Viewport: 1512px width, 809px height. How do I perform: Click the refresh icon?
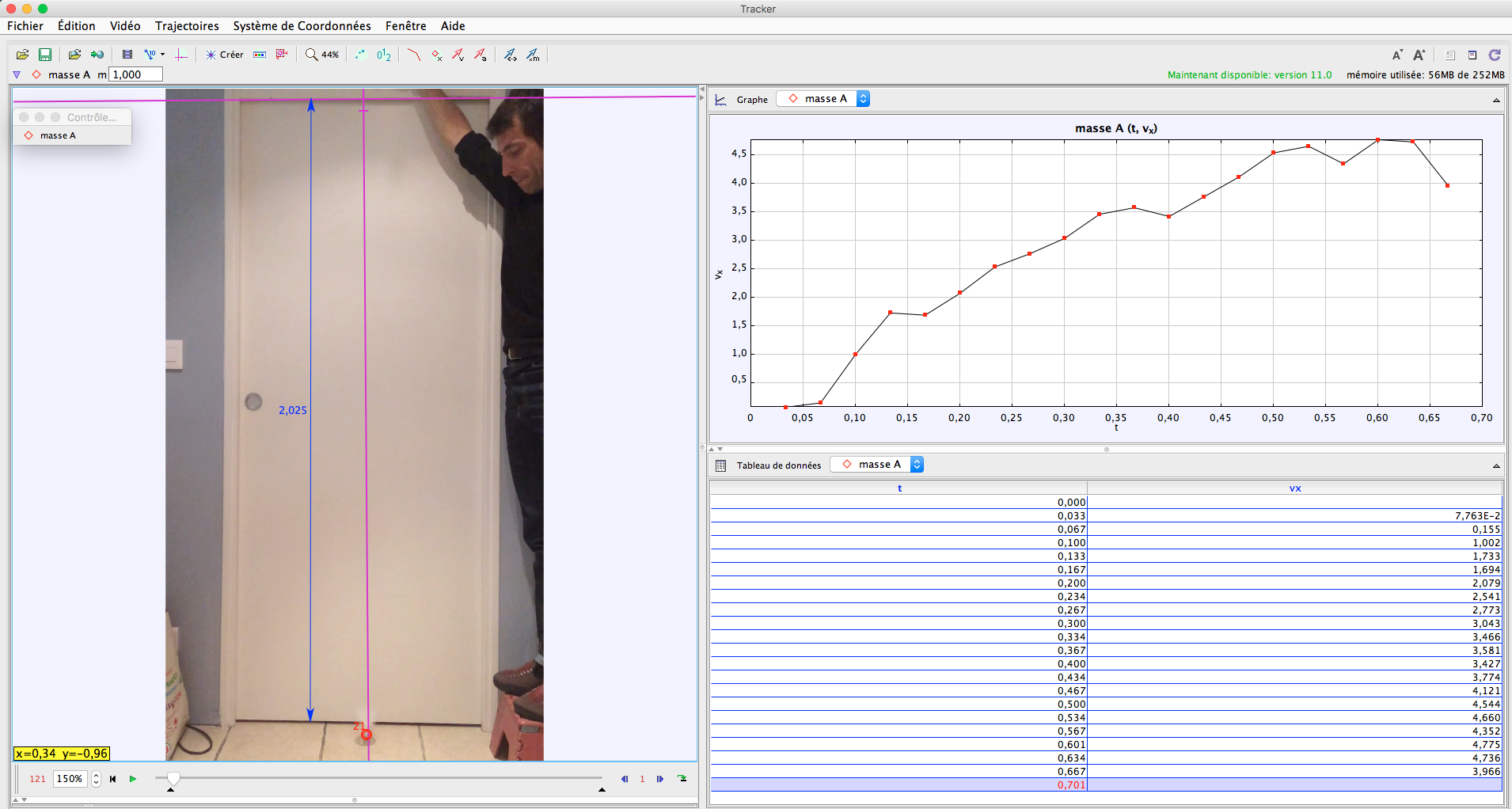click(x=1495, y=55)
